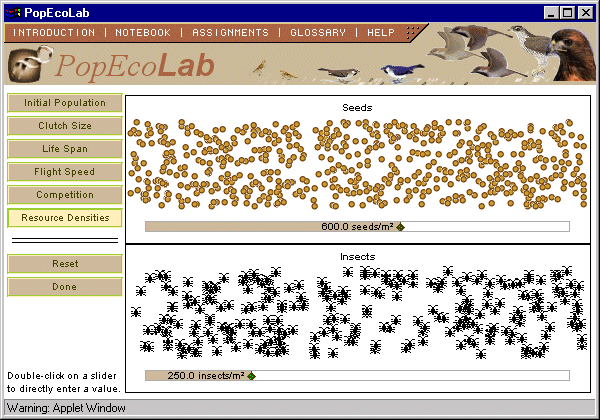Select the Resource Densities button
The height and width of the screenshot is (420, 600).
(65, 218)
